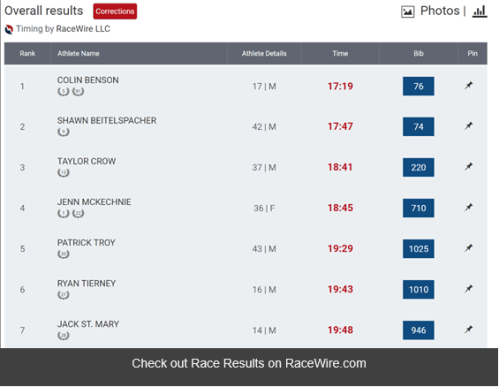The height and width of the screenshot is (387, 499).
Task: Click the 17:19 finish time
Action: point(340,86)
